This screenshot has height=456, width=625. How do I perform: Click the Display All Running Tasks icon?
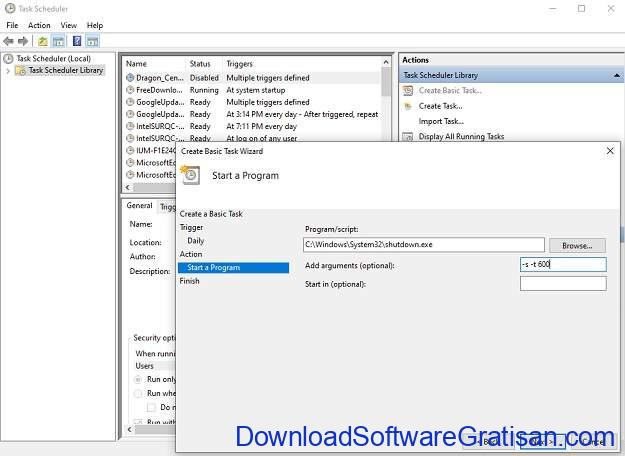pyautogui.click(x=408, y=137)
